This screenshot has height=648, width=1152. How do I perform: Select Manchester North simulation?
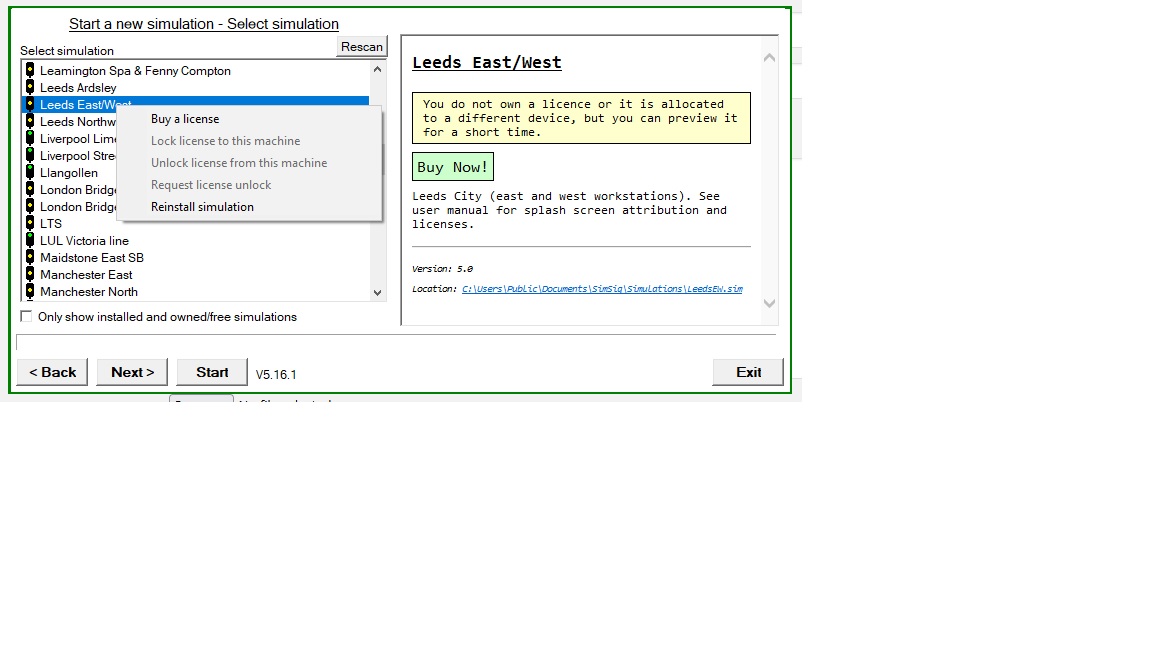click(x=89, y=292)
